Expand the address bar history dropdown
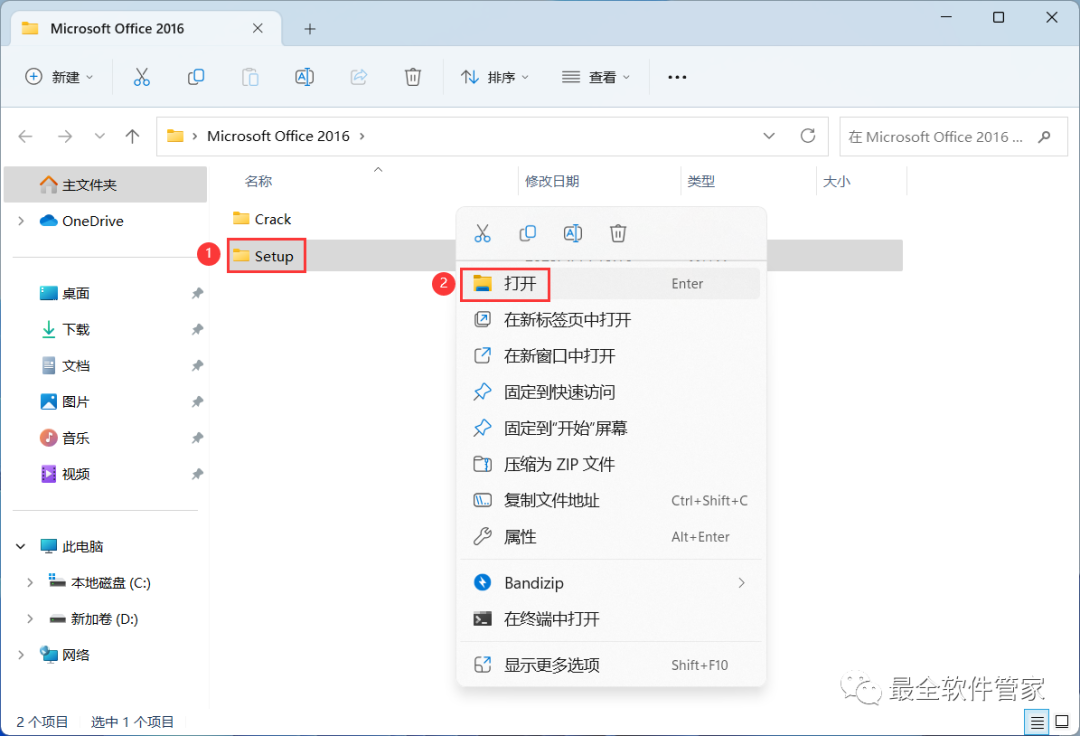Screen dimensions: 1080x736 click(x=769, y=136)
